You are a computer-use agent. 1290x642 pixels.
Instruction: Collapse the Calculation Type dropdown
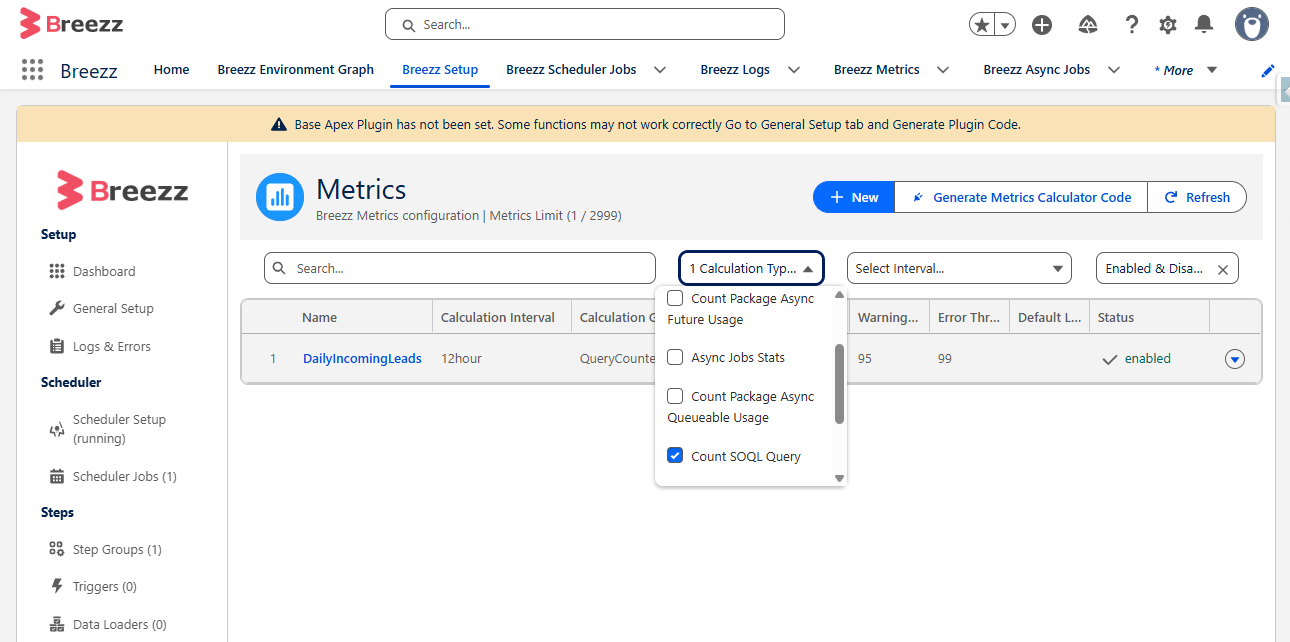[751, 268]
